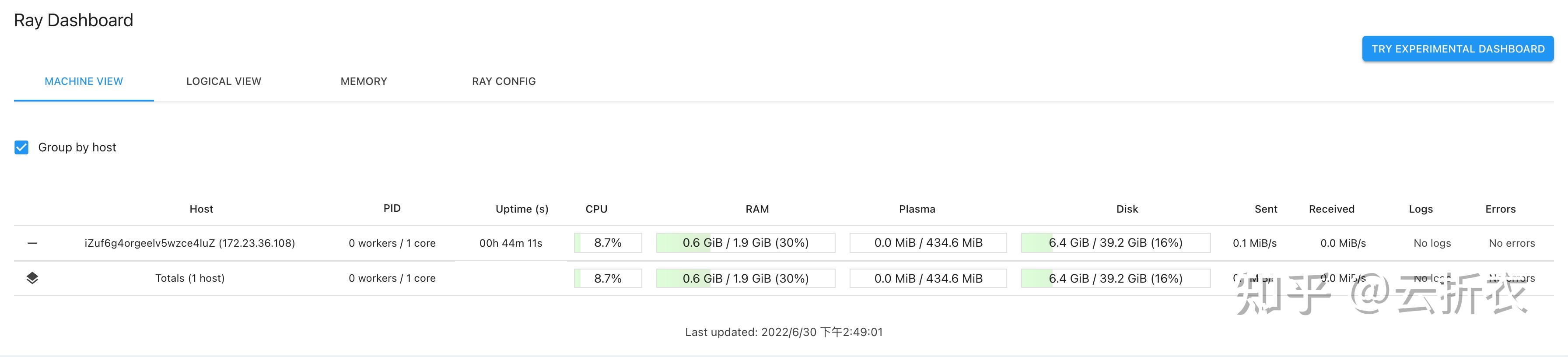Switch to the Ray Config tab
1568x357 pixels.
[504, 82]
